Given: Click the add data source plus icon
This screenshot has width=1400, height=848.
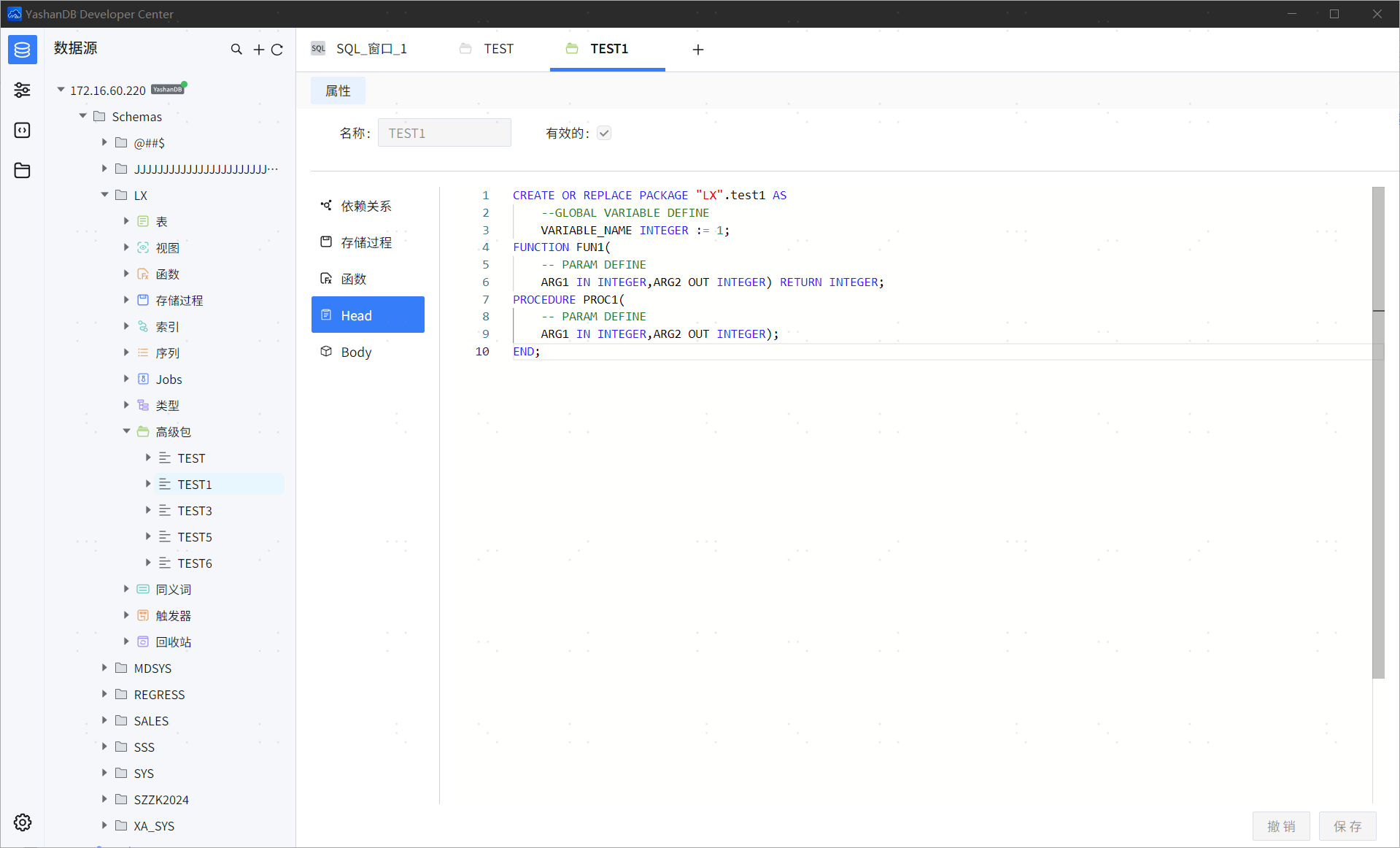Looking at the screenshot, I should coord(258,49).
